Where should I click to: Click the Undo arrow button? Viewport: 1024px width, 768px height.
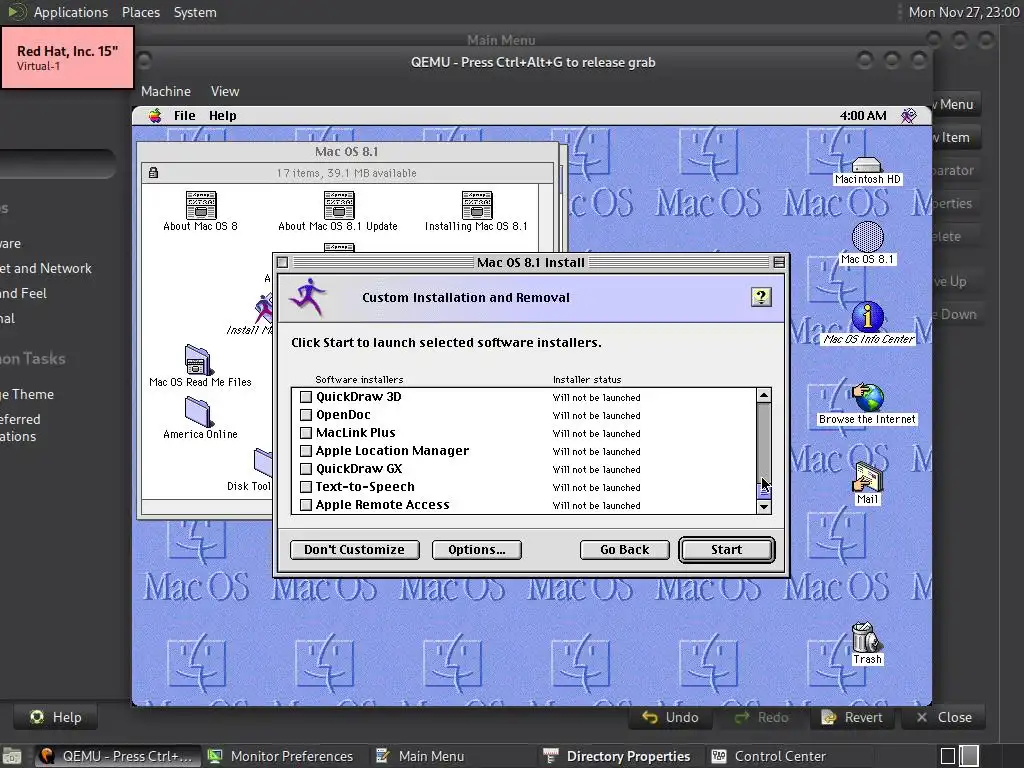(x=671, y=717)
